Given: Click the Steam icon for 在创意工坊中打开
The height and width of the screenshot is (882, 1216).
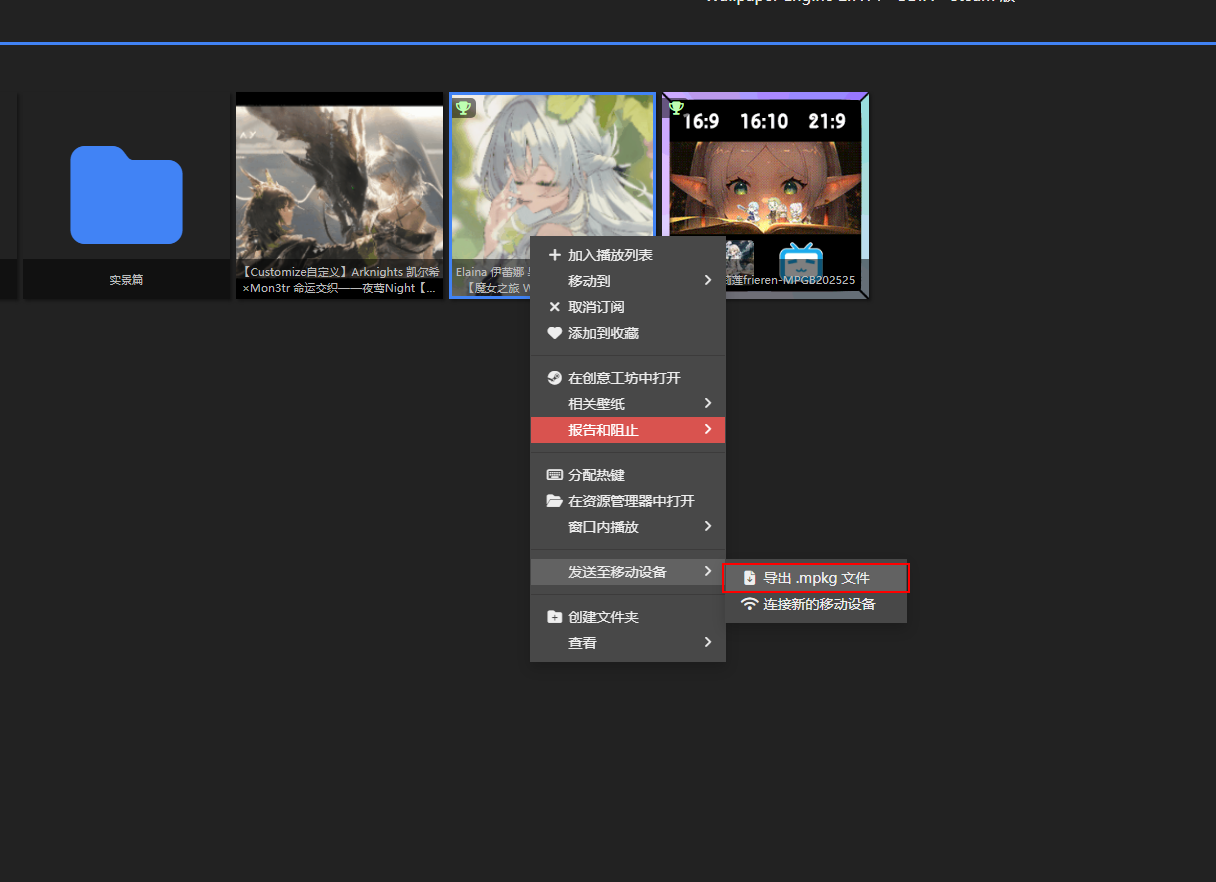Looking at the screenshot, I should [x=554, y=378].
